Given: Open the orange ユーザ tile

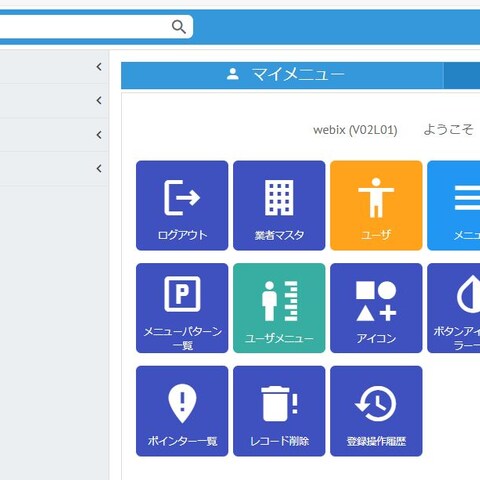Looking at the screenshot, I should 376,205.
